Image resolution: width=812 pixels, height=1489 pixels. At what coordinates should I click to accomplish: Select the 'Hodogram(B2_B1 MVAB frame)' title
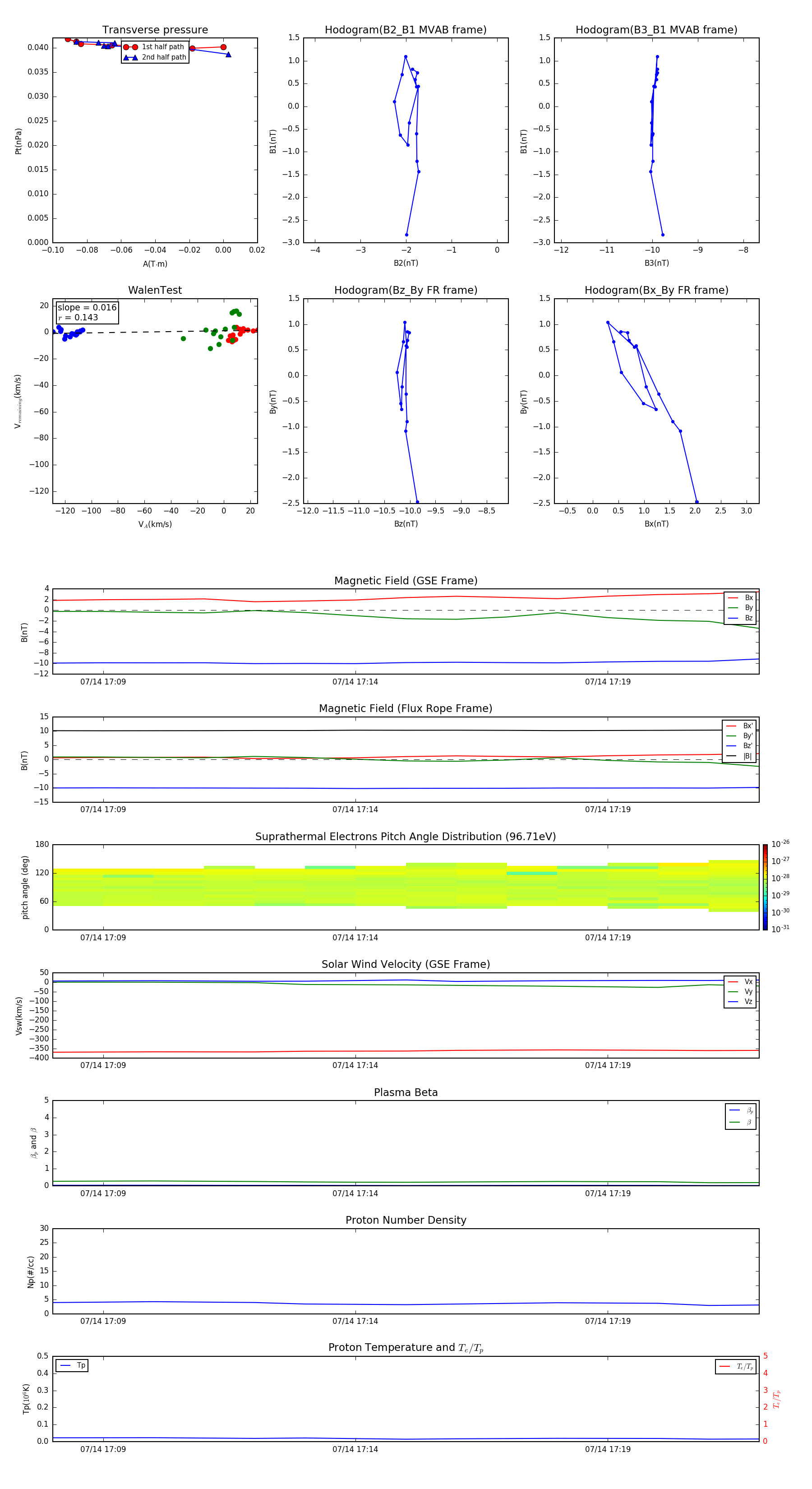pyautogui.click(x=406, y=30)
